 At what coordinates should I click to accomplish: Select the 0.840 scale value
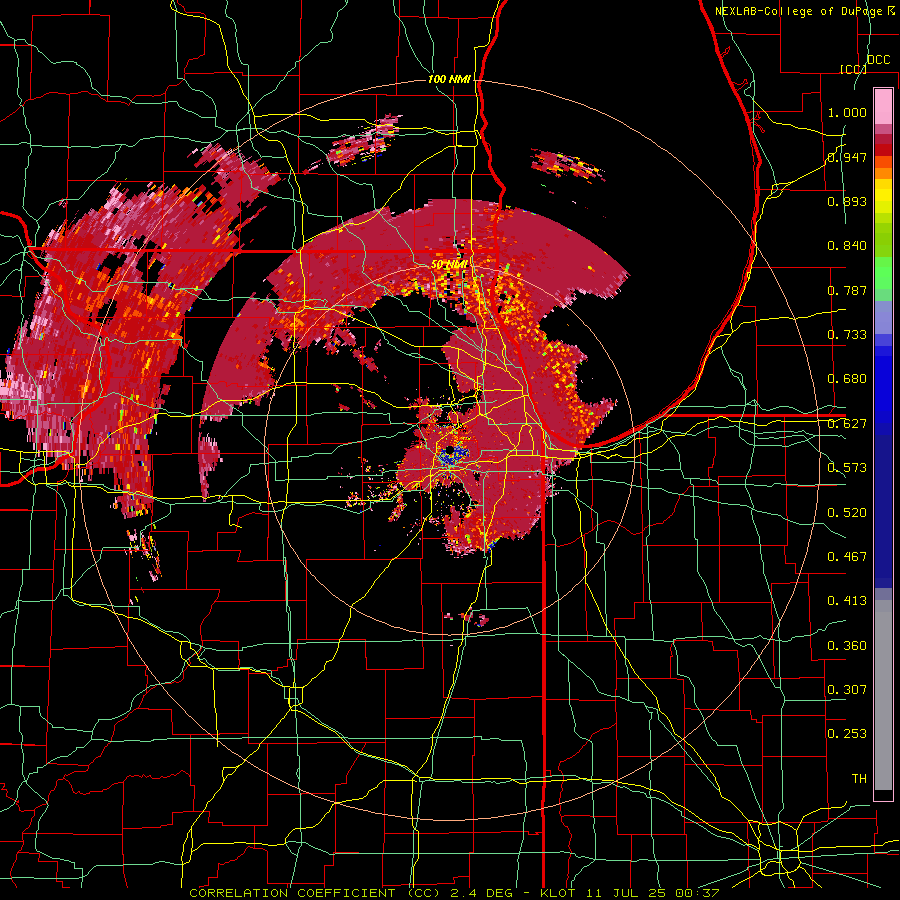(x=847, y=246)
